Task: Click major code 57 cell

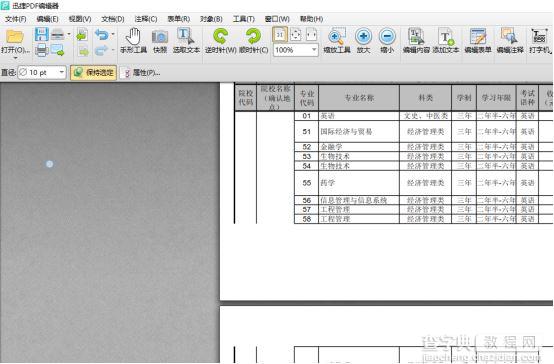Action: coord(306,209)
